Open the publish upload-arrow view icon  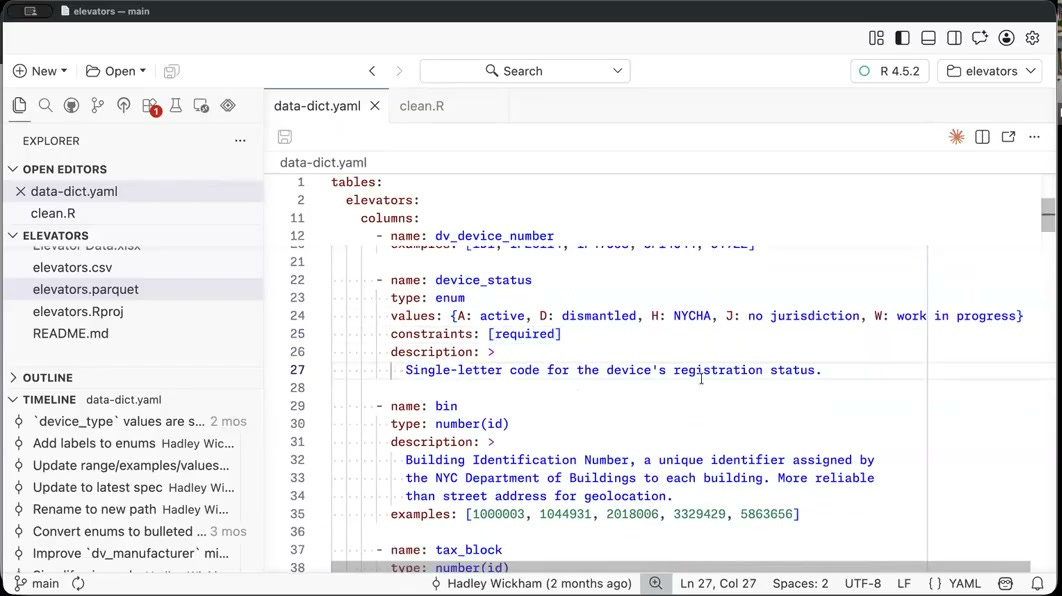tap(123, 106)
